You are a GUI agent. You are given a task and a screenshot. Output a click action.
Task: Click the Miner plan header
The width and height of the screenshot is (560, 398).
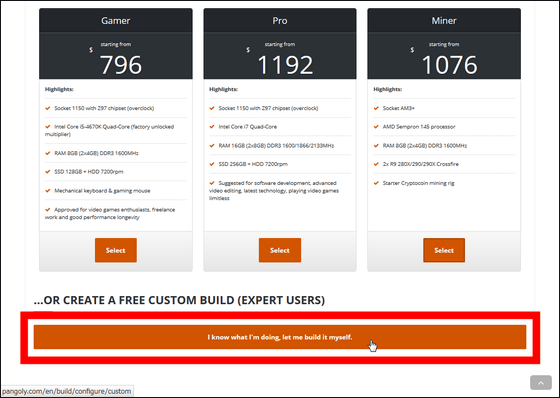[x=444, y=20]
